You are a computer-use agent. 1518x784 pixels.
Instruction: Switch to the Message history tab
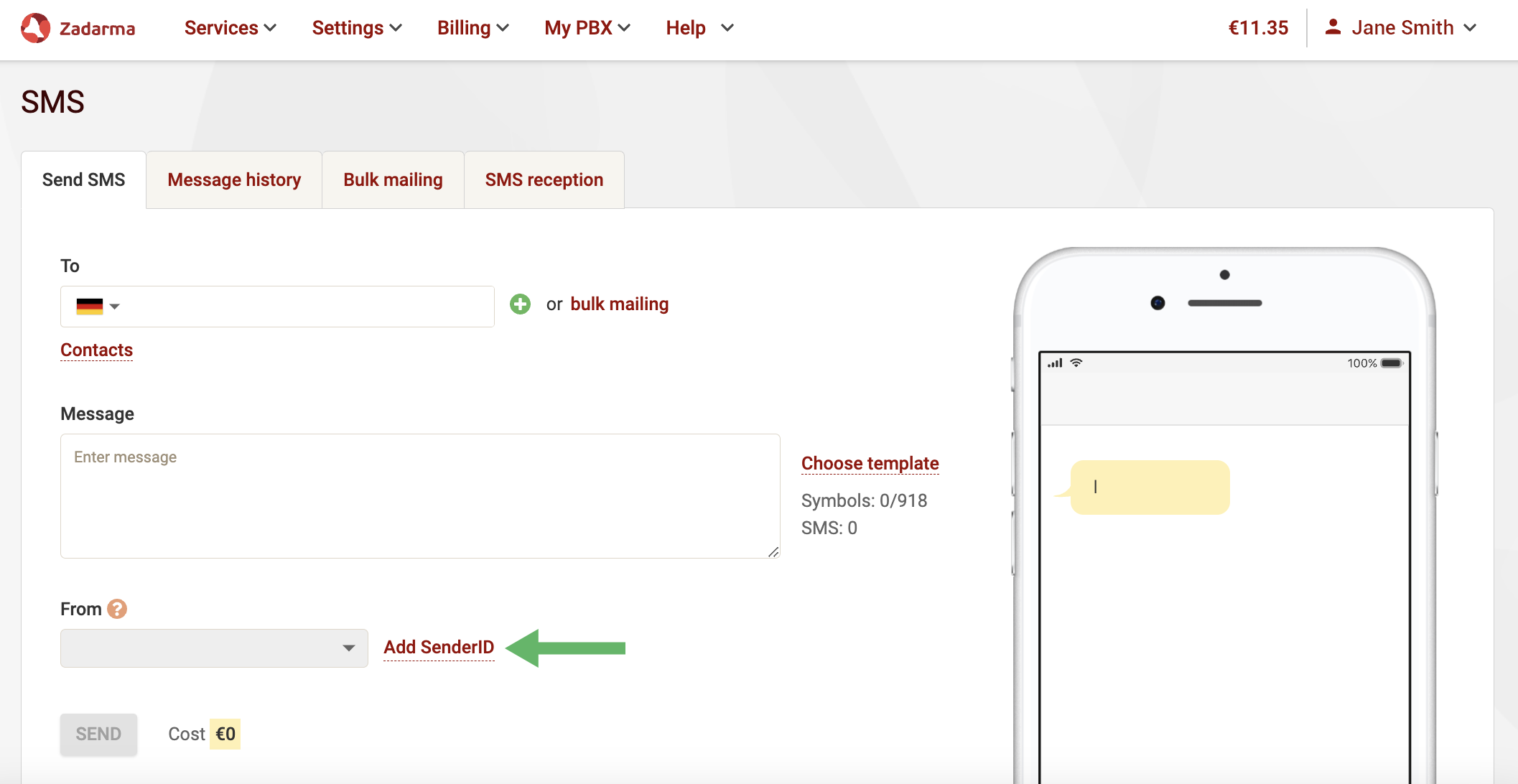233,180
